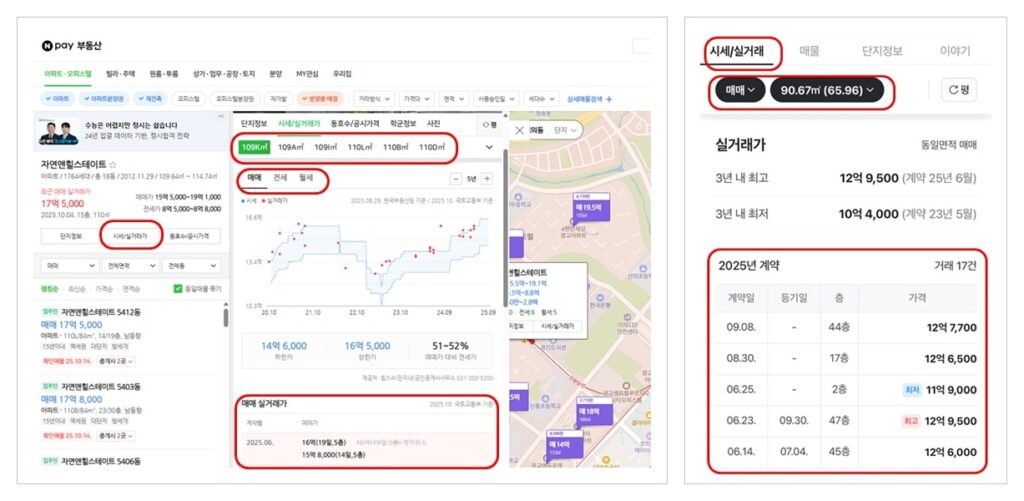1024x501 pixels.
Task: Open the 매물 tab in mobile panel
Action: point(810,51)
